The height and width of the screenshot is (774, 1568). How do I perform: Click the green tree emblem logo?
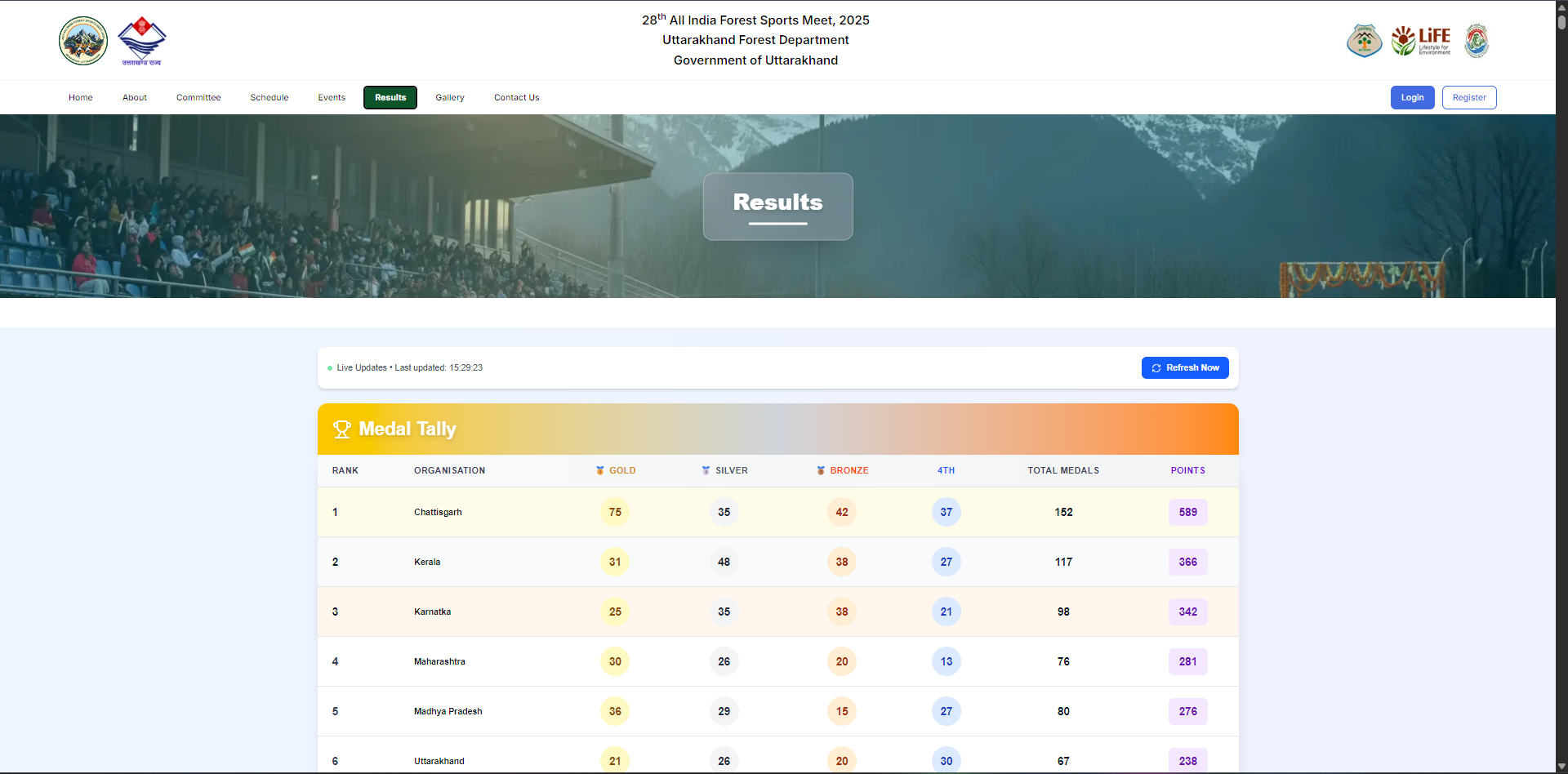(1364, 41)
